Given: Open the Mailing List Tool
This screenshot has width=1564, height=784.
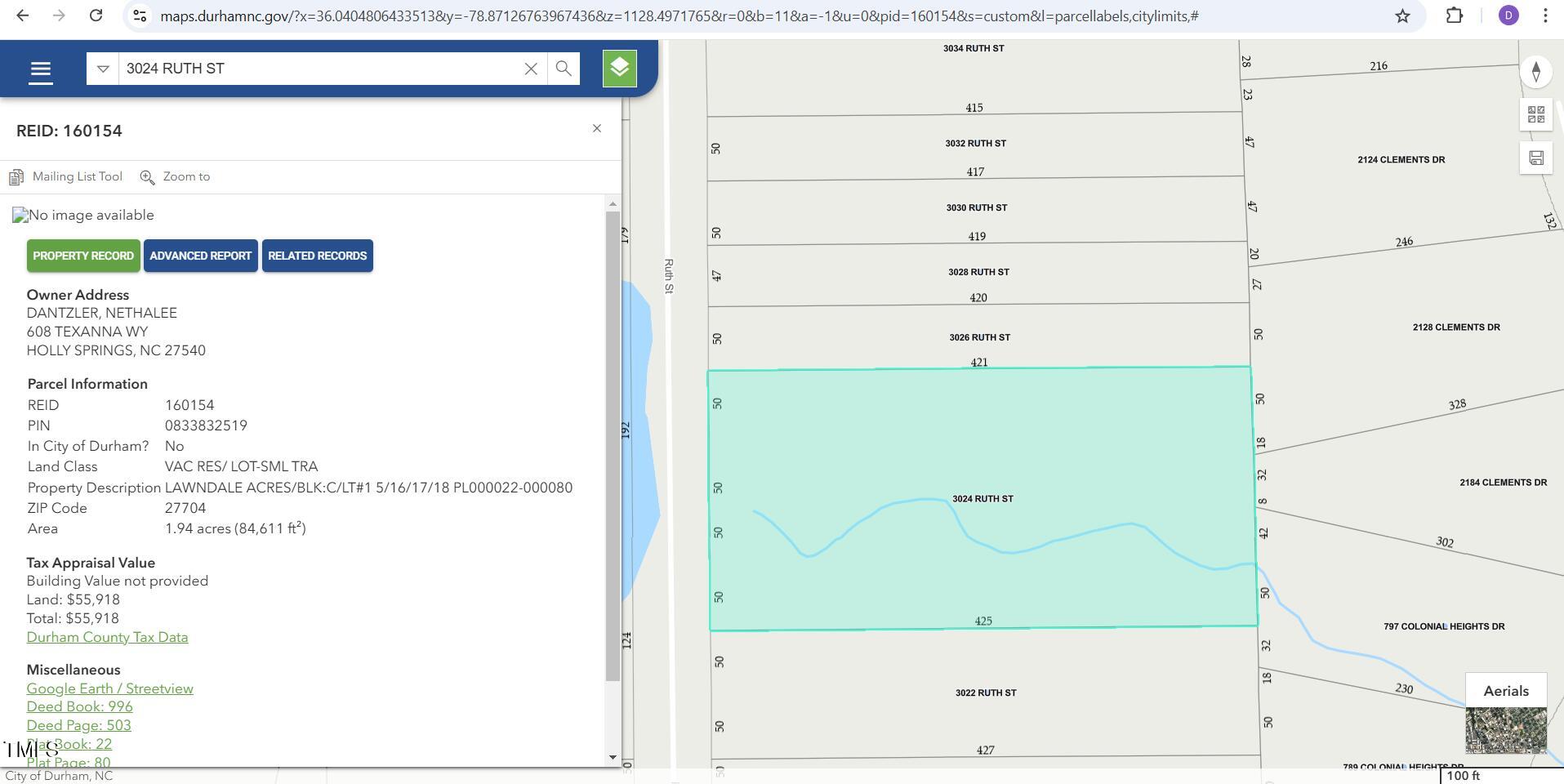Looking at the screenshot, I should point(67,177).
